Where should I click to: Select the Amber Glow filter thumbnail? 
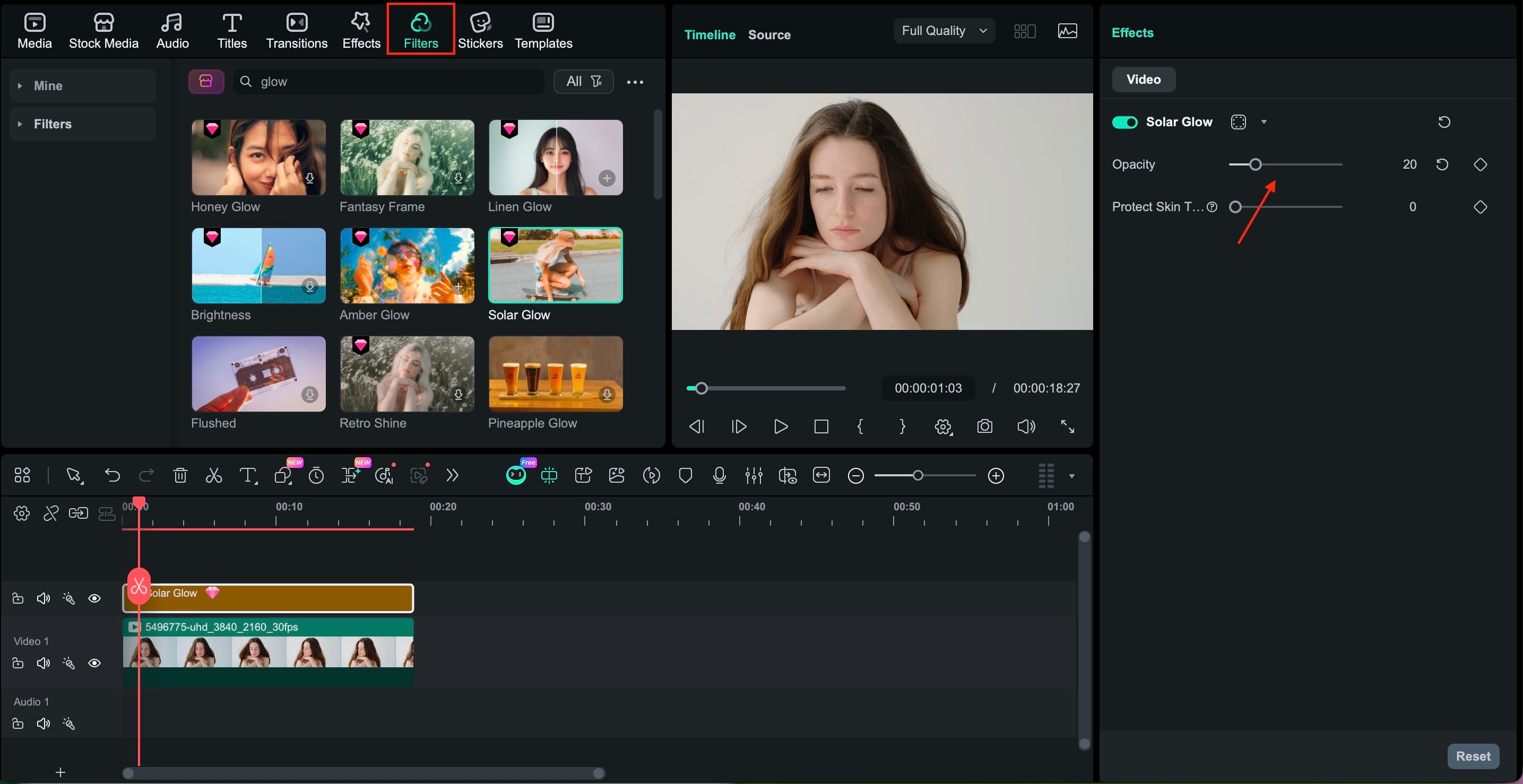point(406,266)
